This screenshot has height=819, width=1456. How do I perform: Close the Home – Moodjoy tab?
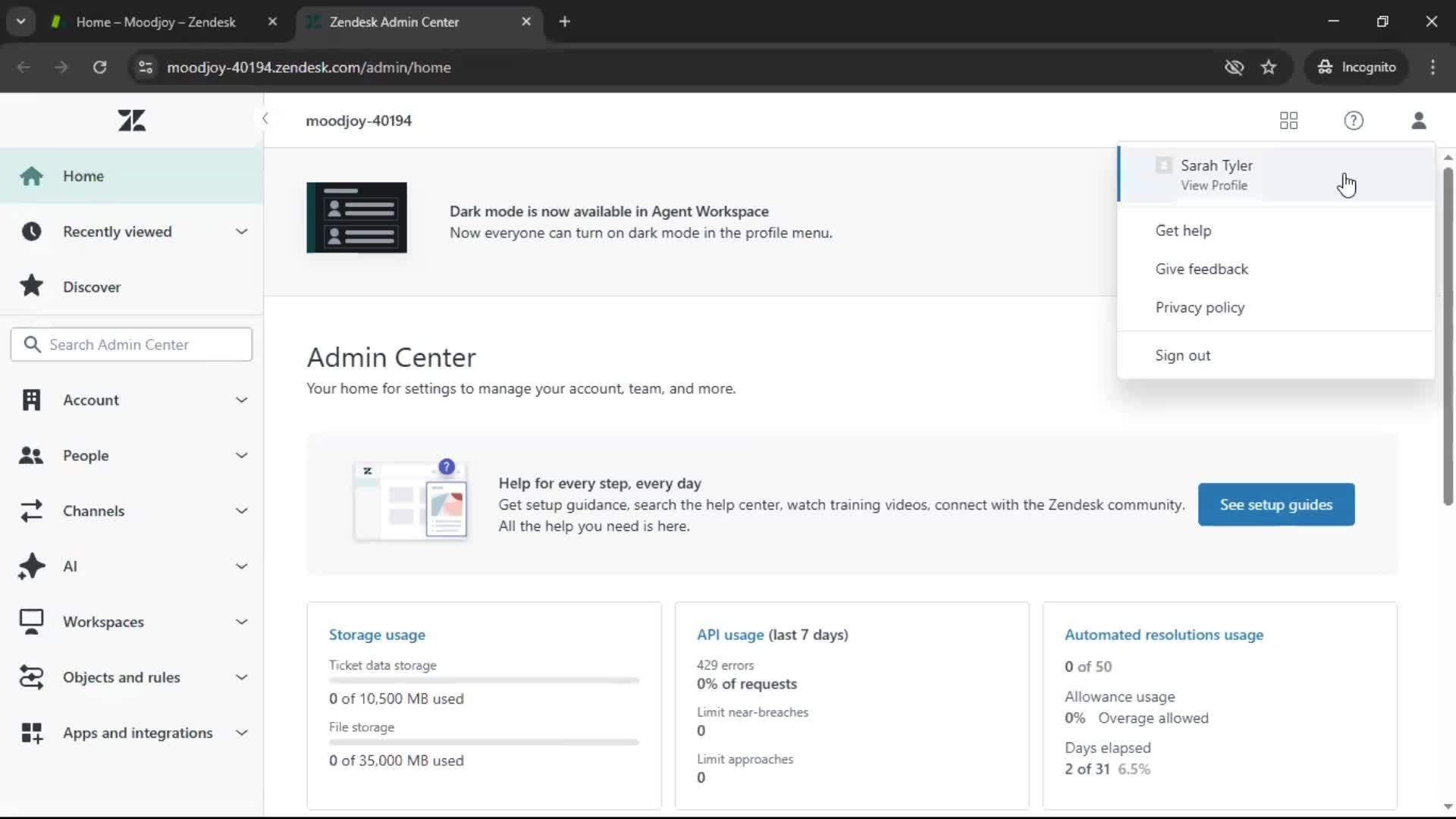click(x=272, y=22)
